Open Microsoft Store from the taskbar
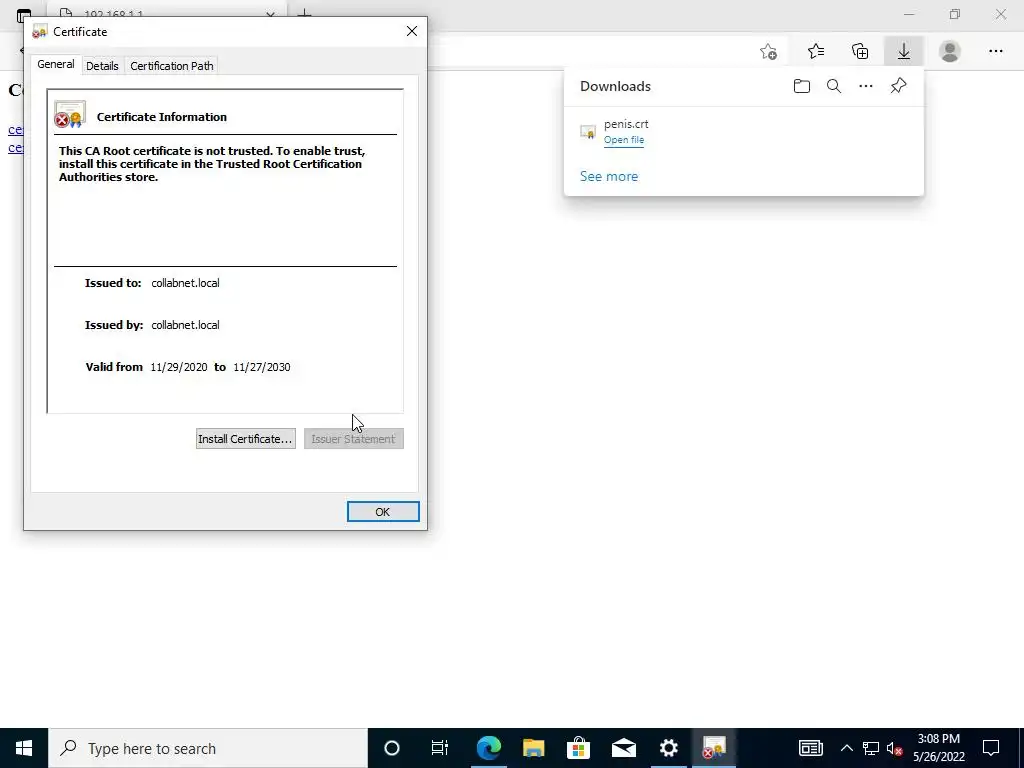Screen dimensions: 1024x768 coord(579,748)
